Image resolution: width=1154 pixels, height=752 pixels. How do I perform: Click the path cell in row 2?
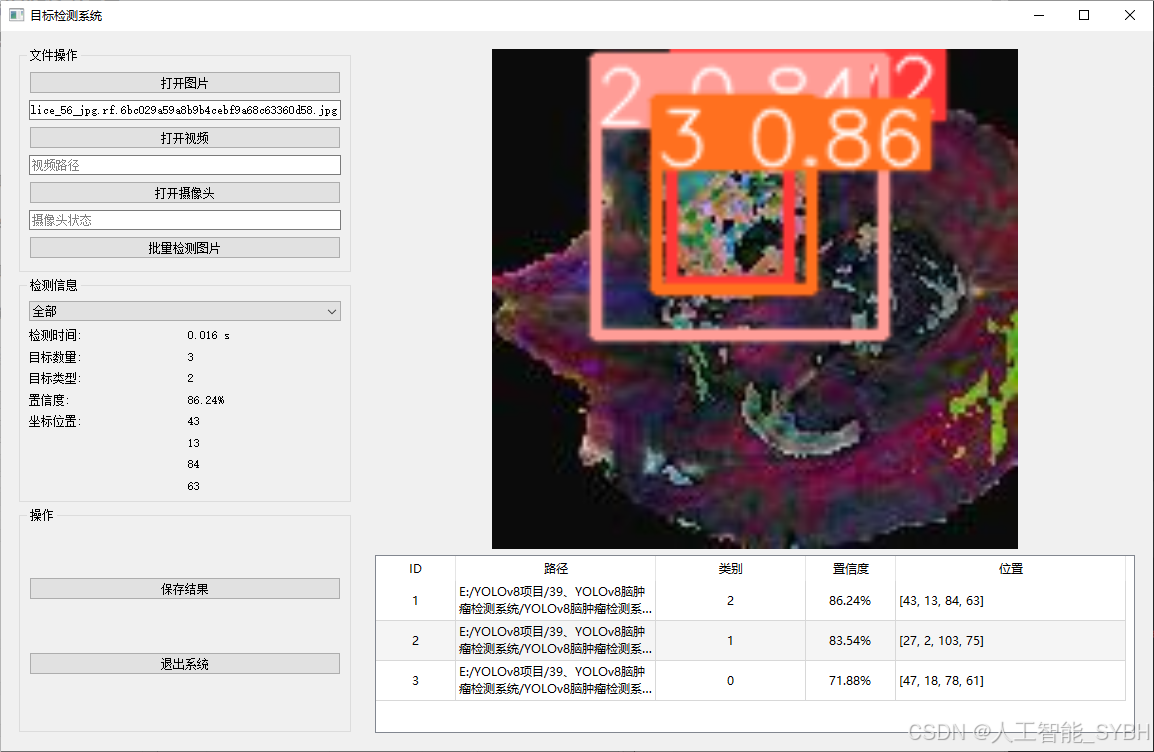tap(556, 640)
